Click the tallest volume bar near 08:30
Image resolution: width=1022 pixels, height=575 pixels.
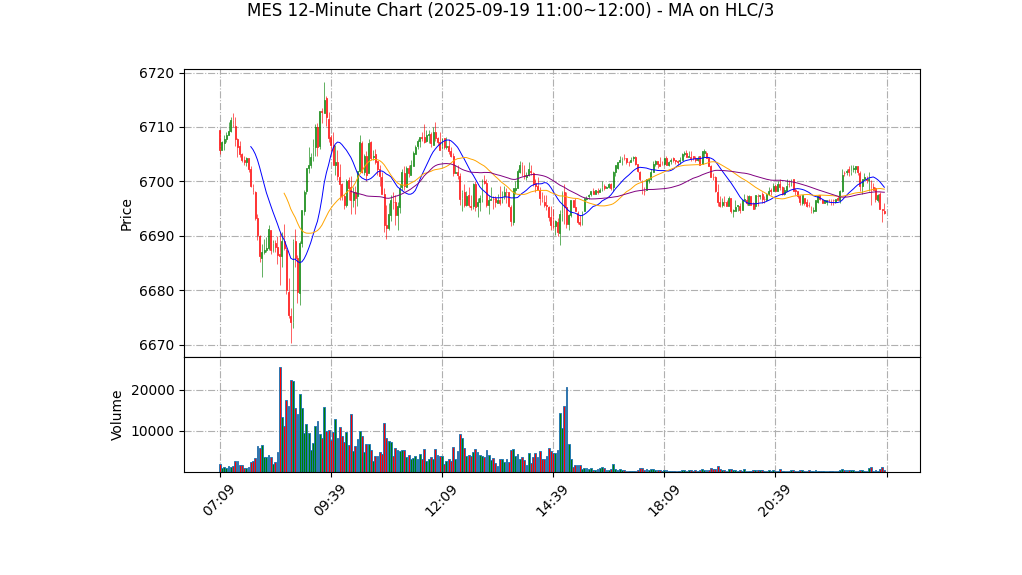click(280, 419)
